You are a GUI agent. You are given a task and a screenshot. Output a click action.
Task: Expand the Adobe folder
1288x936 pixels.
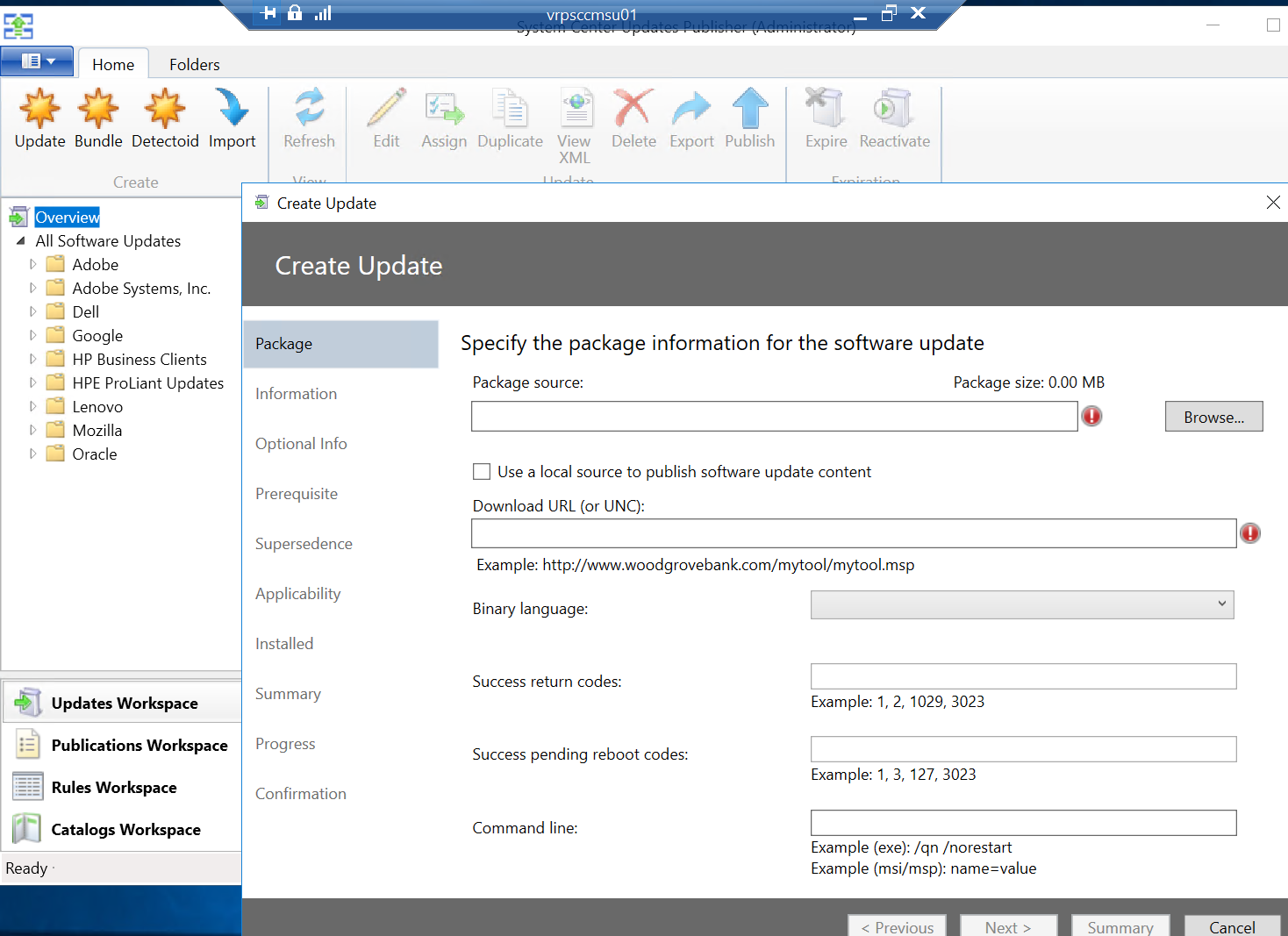point(33,264)
